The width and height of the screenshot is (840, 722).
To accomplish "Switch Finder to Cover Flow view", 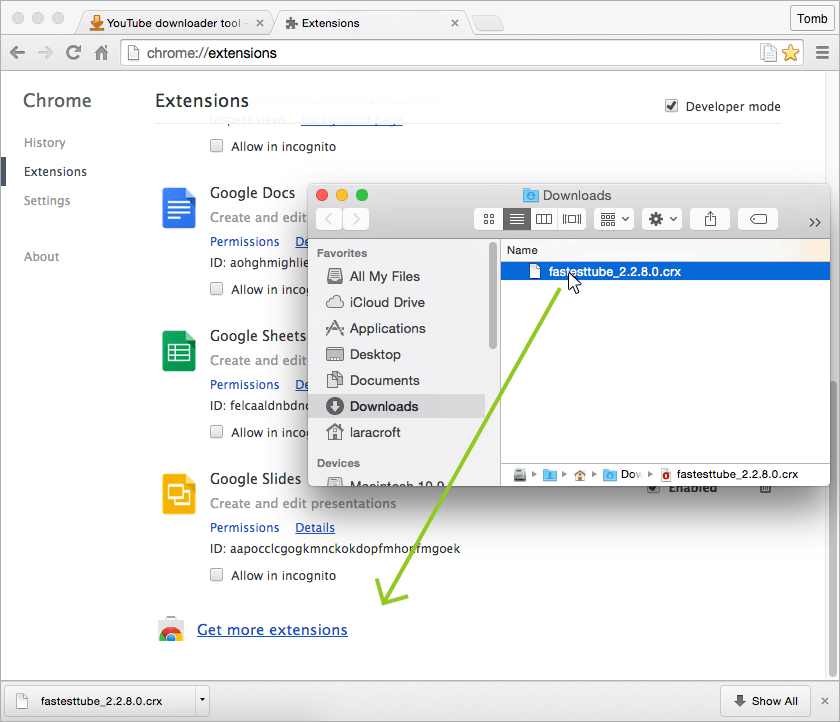I will [572, 219].
